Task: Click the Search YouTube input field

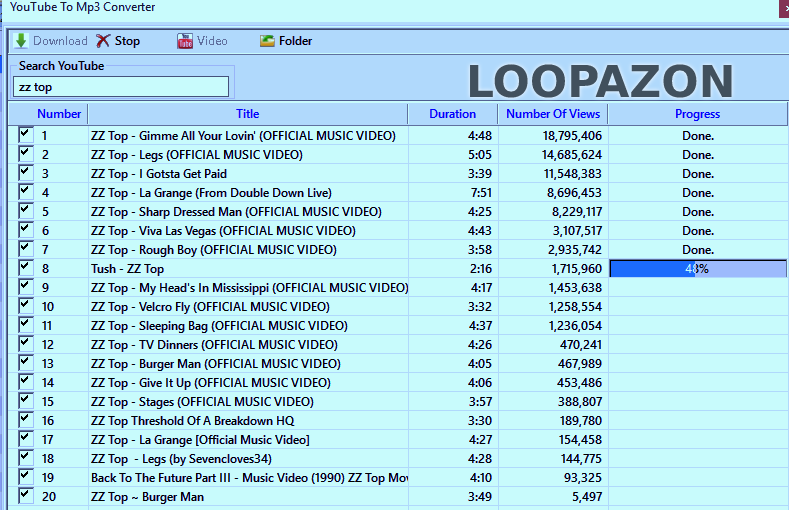Action: pyautogui.click(x=121, y=87)
